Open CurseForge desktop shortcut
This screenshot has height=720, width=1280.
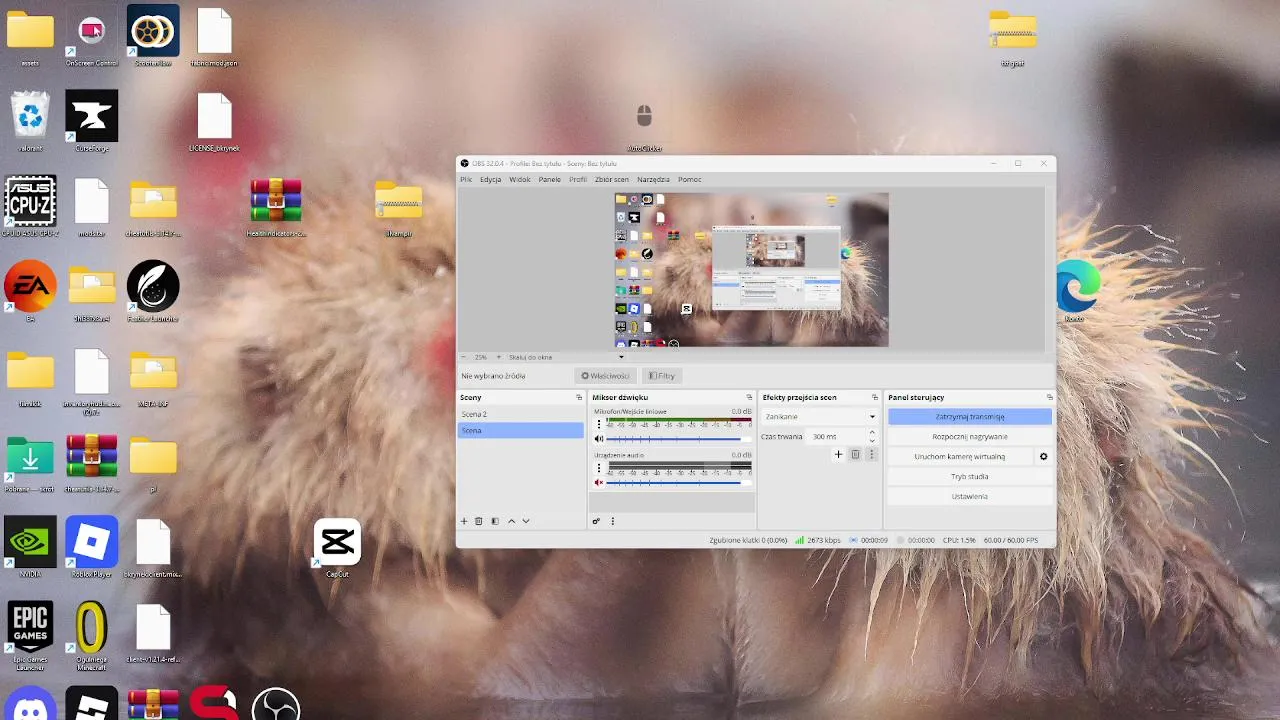pos(92,121)
